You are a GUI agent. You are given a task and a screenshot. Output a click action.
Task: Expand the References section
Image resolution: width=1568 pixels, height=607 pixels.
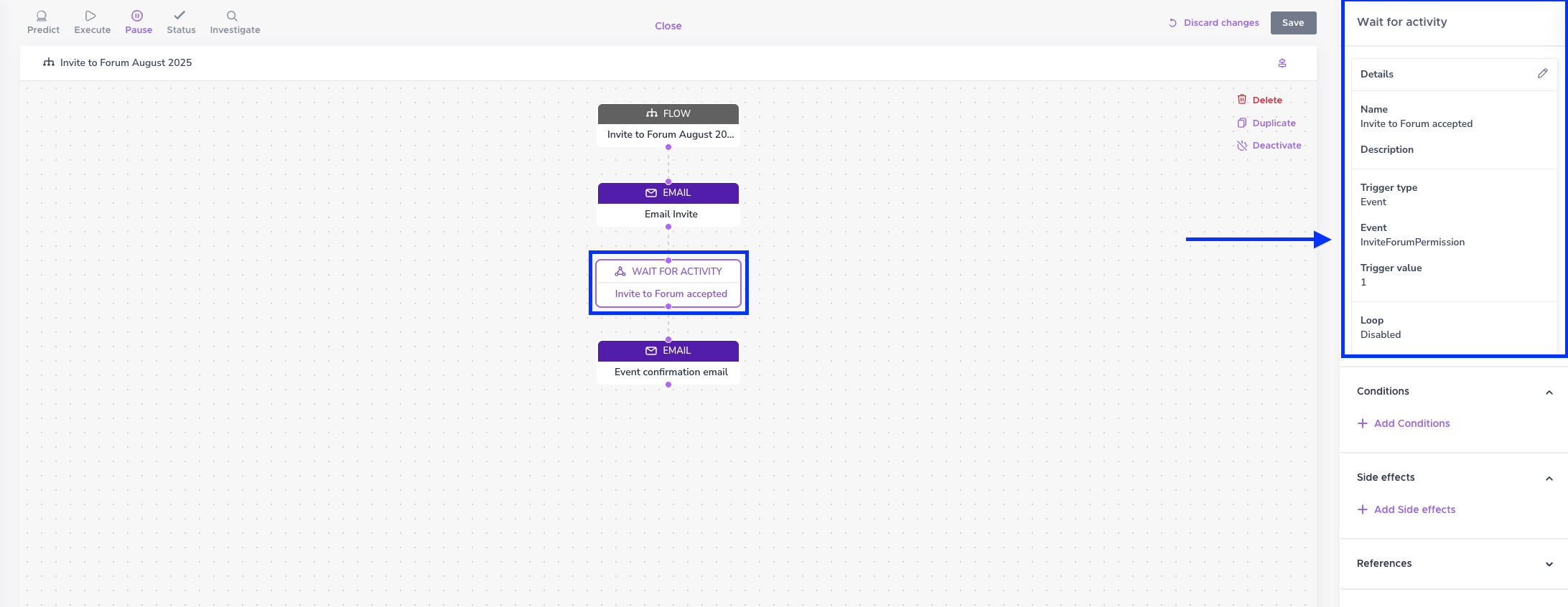pos(1549,565)
